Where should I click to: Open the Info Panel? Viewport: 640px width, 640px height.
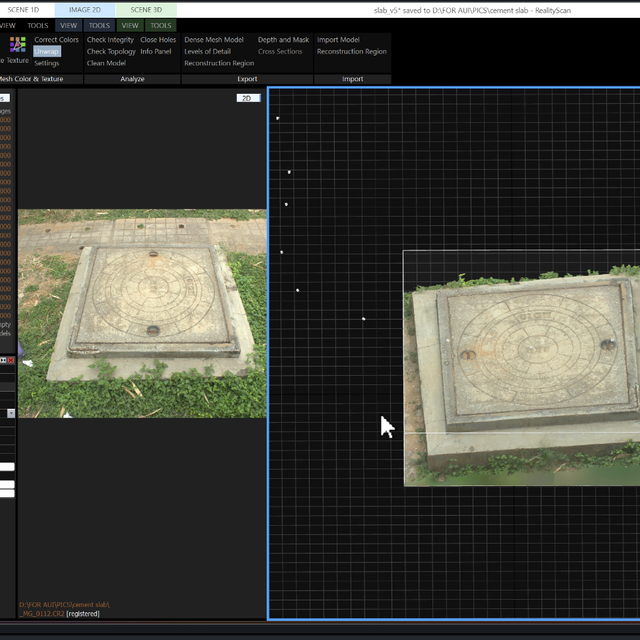coord(156,51)
